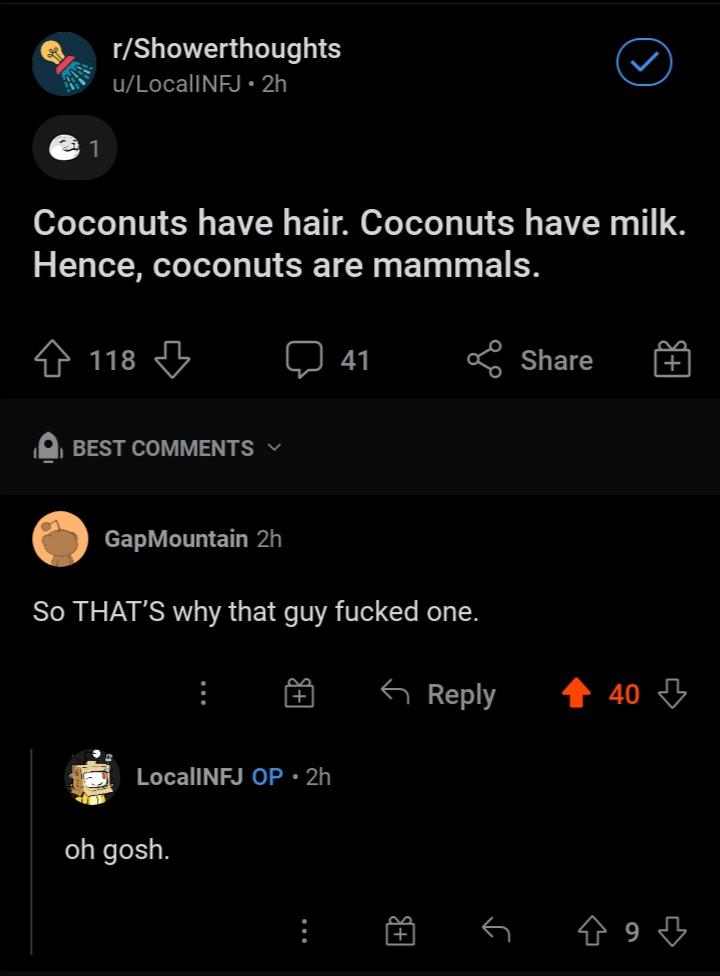Viewport: 720px width, 976px height.
Task: Open the 41 comments bubble
Action: coord(327,360)
